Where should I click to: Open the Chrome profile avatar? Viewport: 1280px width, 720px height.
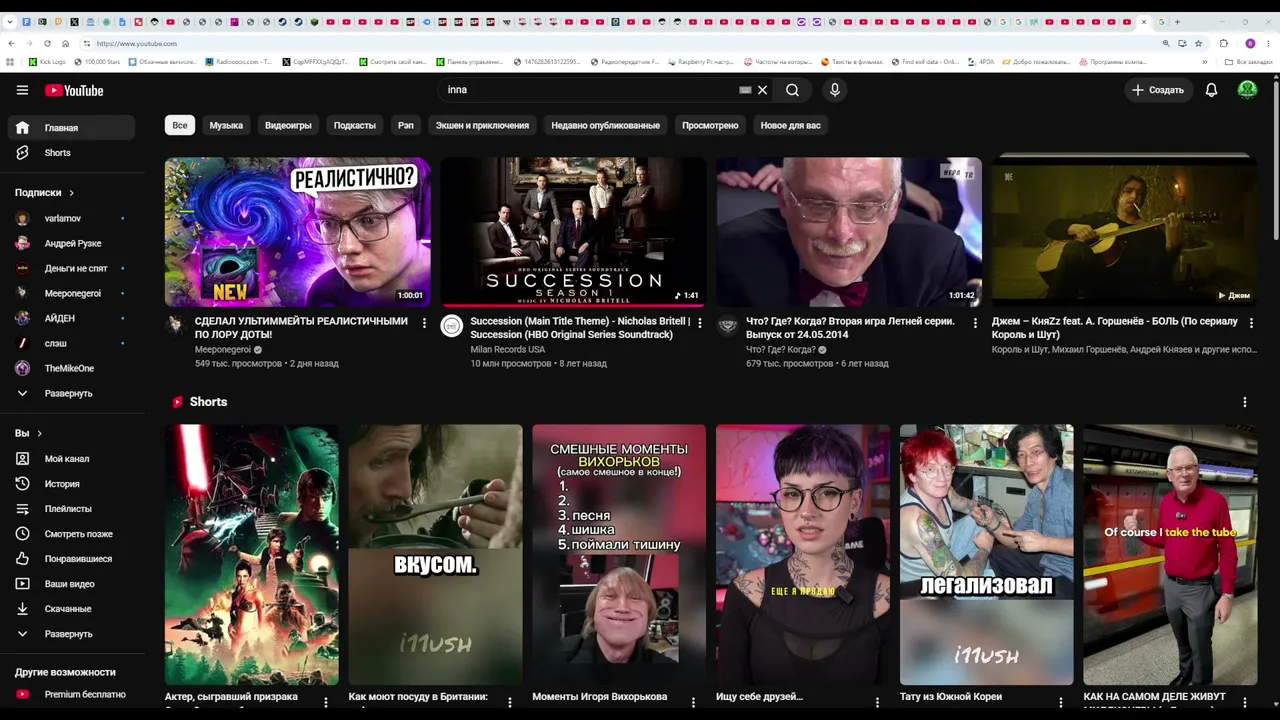[1250, 44]
